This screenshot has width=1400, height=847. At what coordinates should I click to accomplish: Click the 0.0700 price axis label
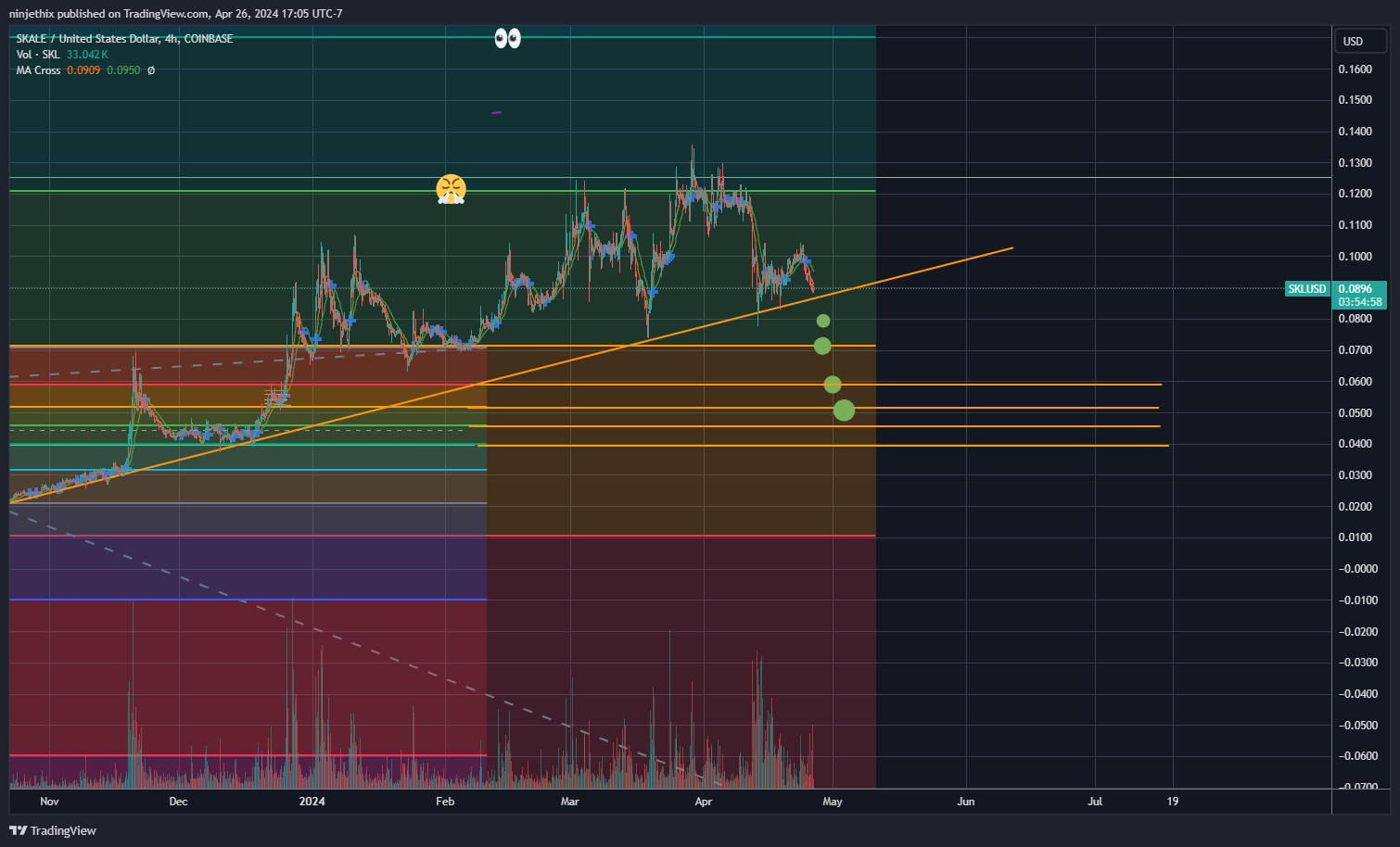point(1355,350)
